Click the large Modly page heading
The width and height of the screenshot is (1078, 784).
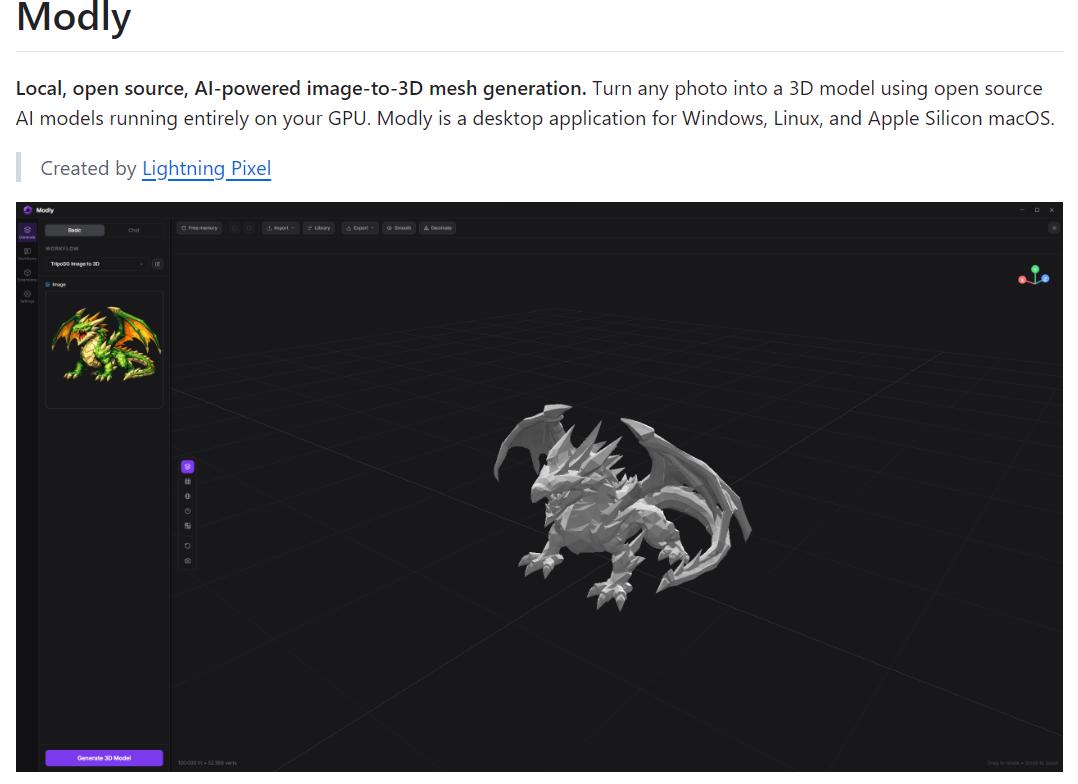(x=74, y=17)
